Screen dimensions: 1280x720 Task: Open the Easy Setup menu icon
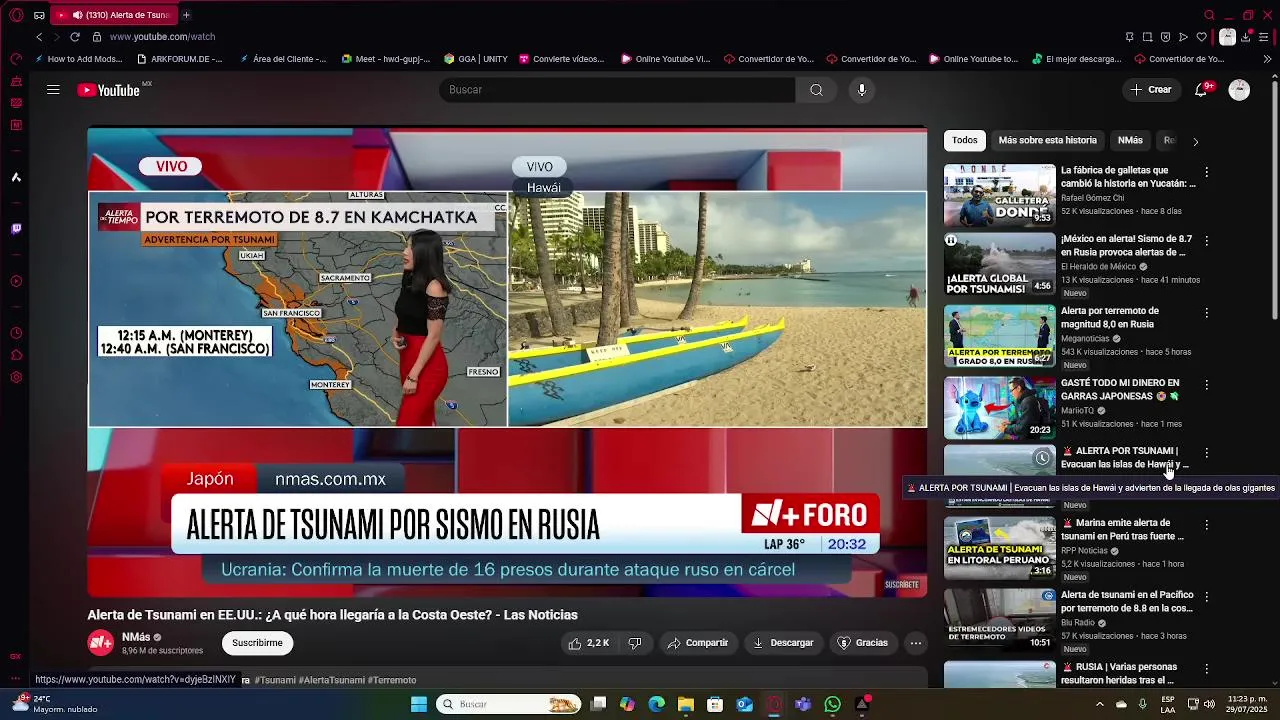point(1265,37)
